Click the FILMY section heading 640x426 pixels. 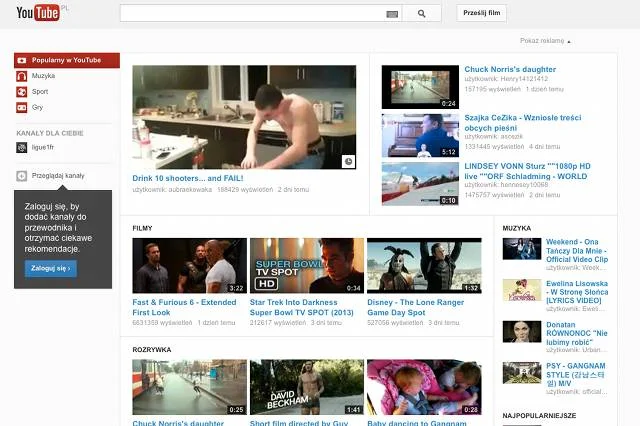pos(142,229)
